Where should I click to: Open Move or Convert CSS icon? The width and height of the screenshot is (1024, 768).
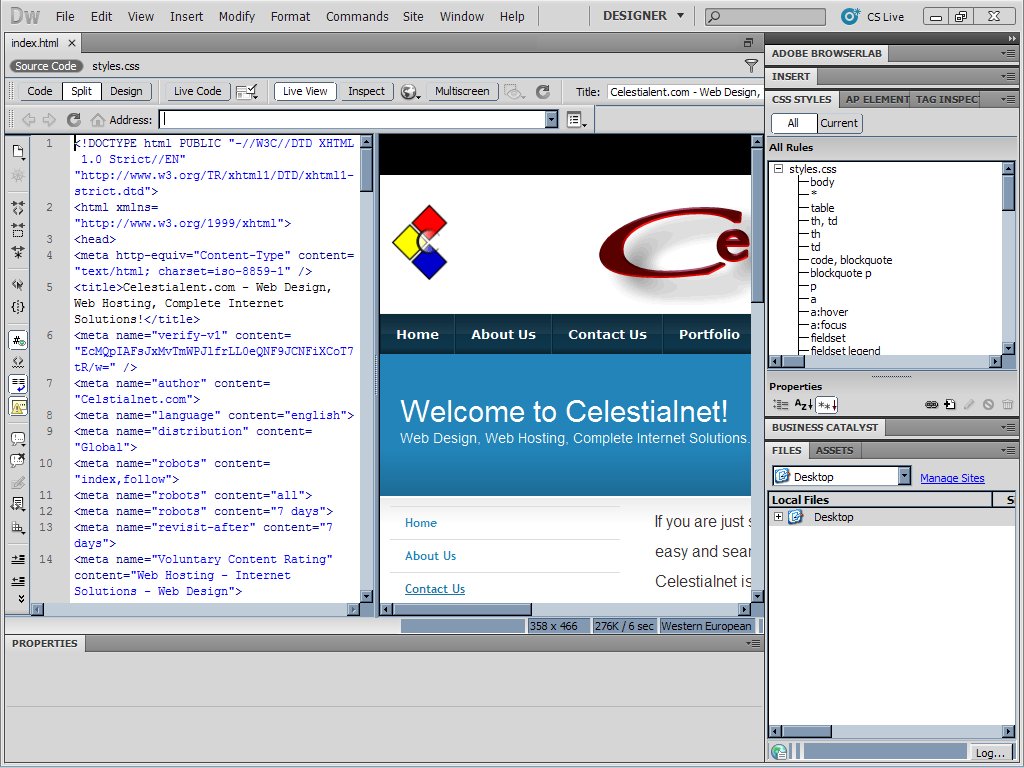coord(18,504)
